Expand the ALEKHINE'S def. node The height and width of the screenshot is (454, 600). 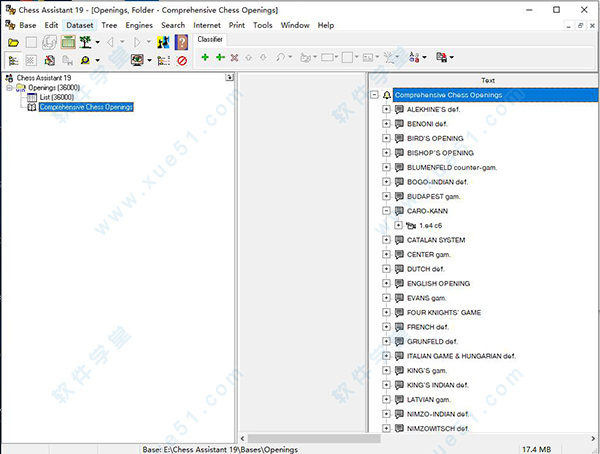point(387,110)
